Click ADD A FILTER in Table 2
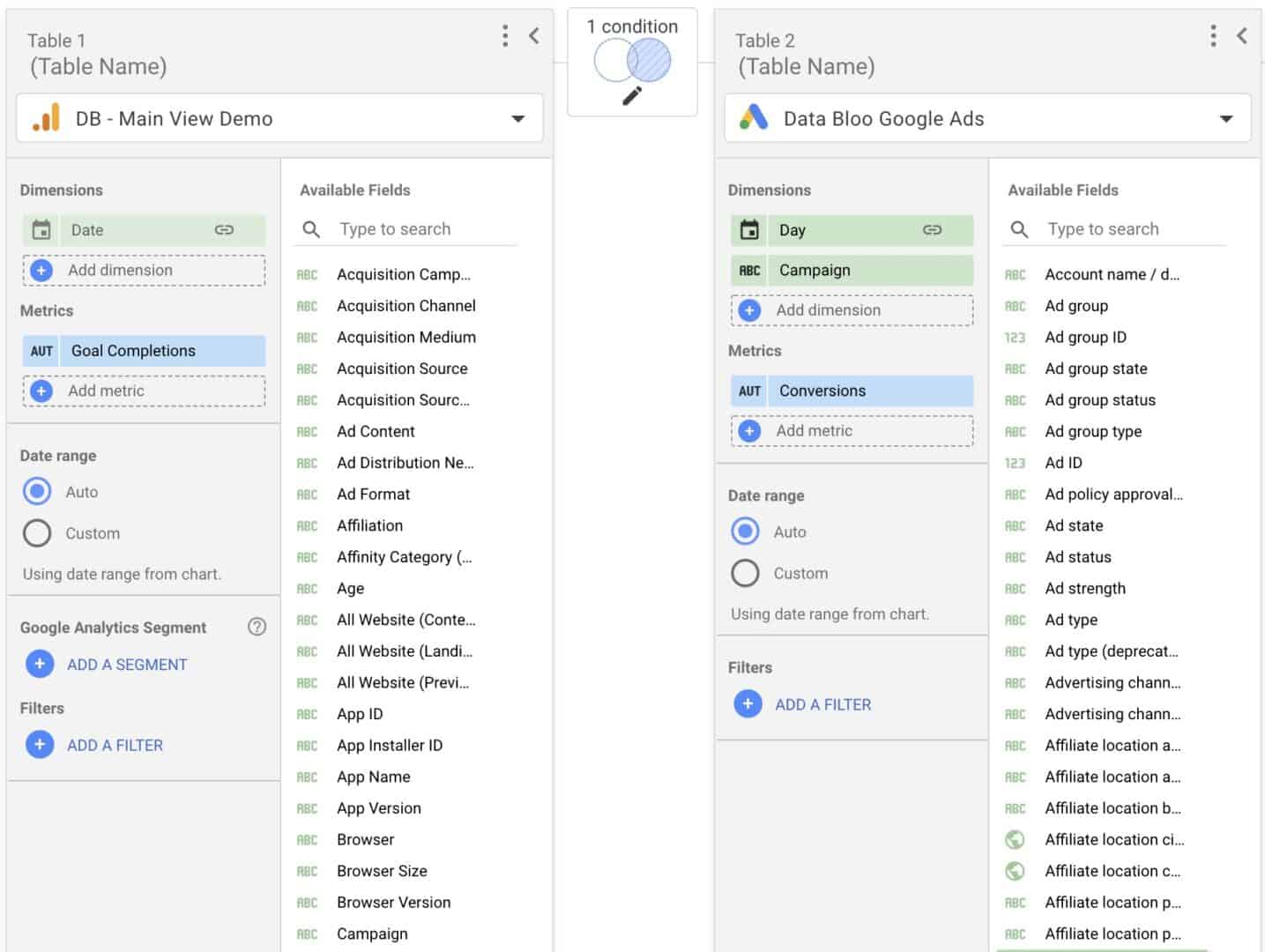 click(x=822, y=704)
